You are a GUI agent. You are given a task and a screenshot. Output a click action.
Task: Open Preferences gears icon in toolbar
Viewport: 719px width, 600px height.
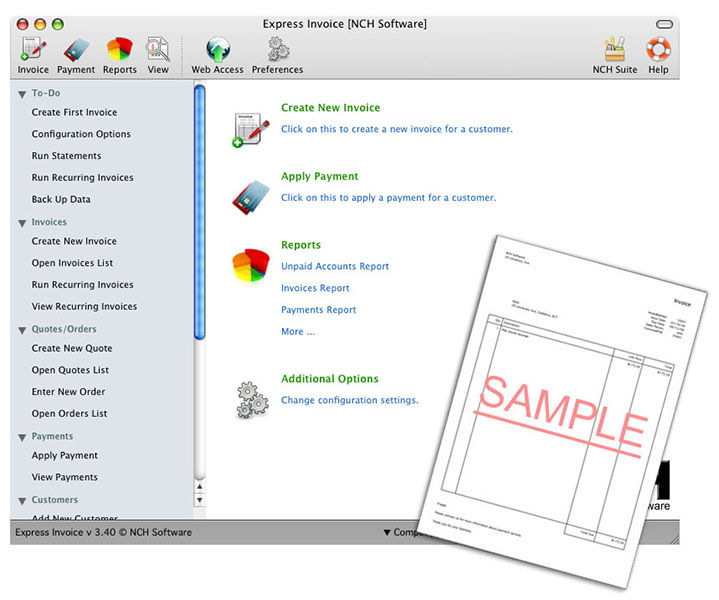coord(277,50)
